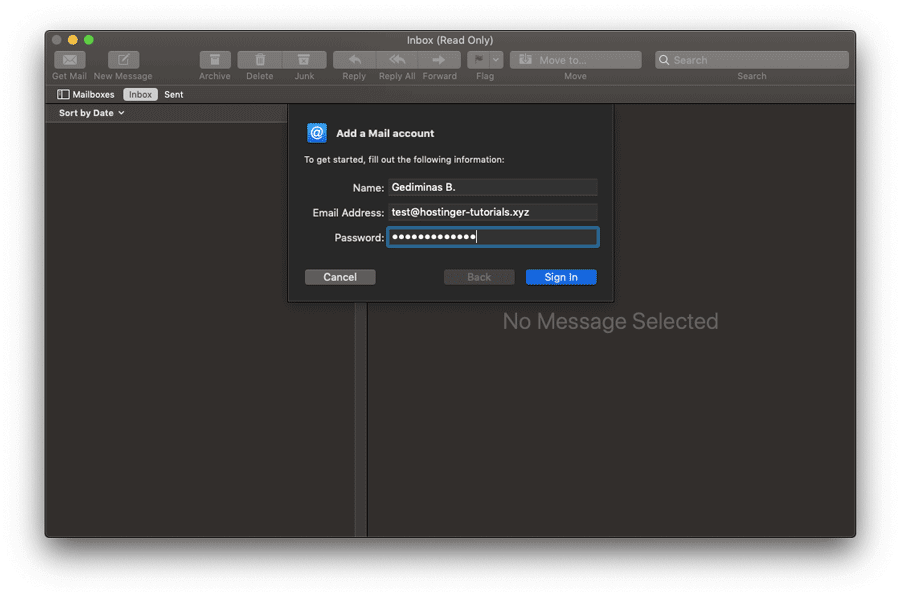The width and height of the screenshot is (900, 596).
Task: Minimize the Mail window with yellow button
Action: (x=72, y=40)
